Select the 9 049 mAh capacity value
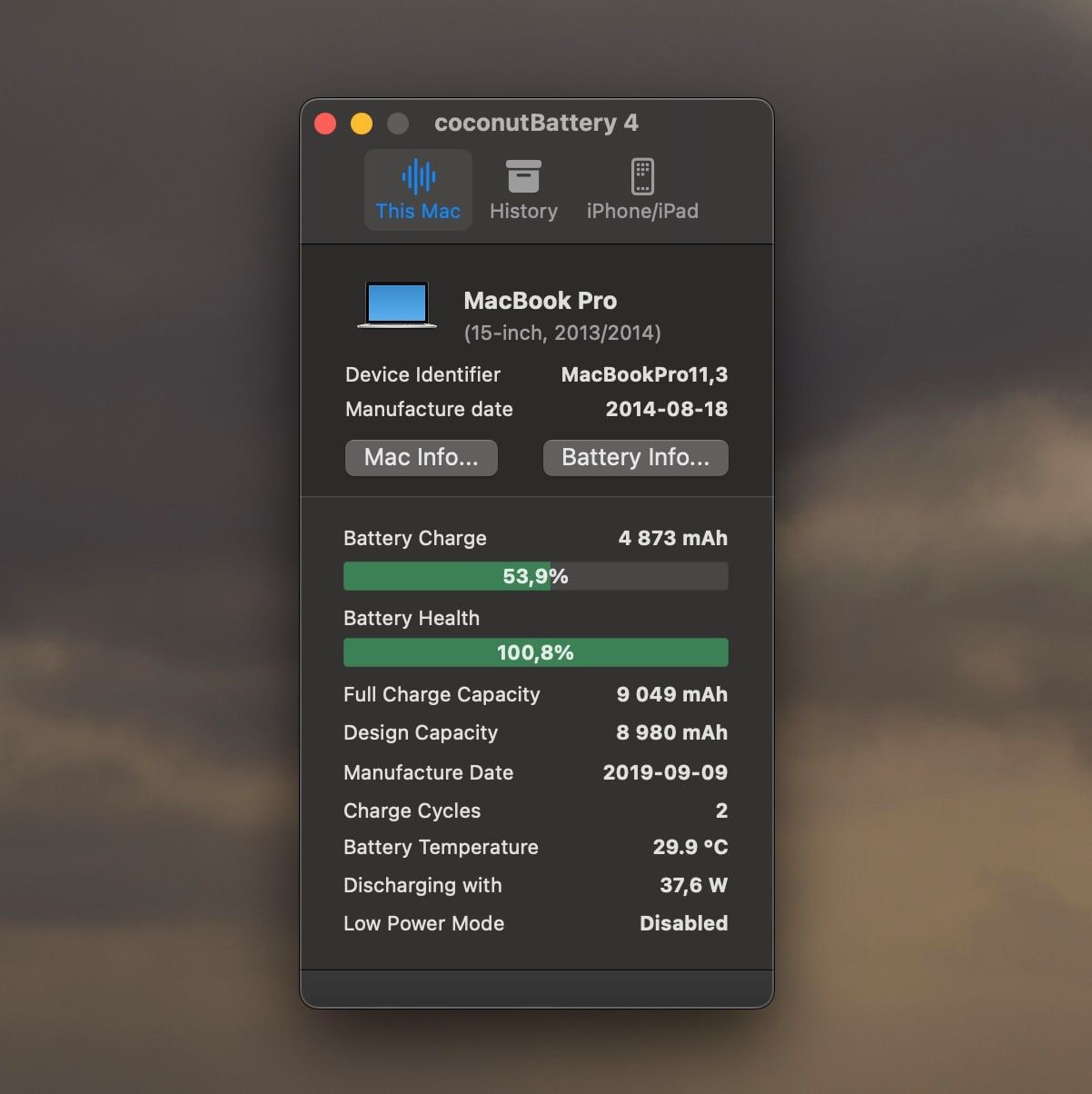Image resolution: width=1092 pixels, height=1094 pixels. tap(672, 694)
